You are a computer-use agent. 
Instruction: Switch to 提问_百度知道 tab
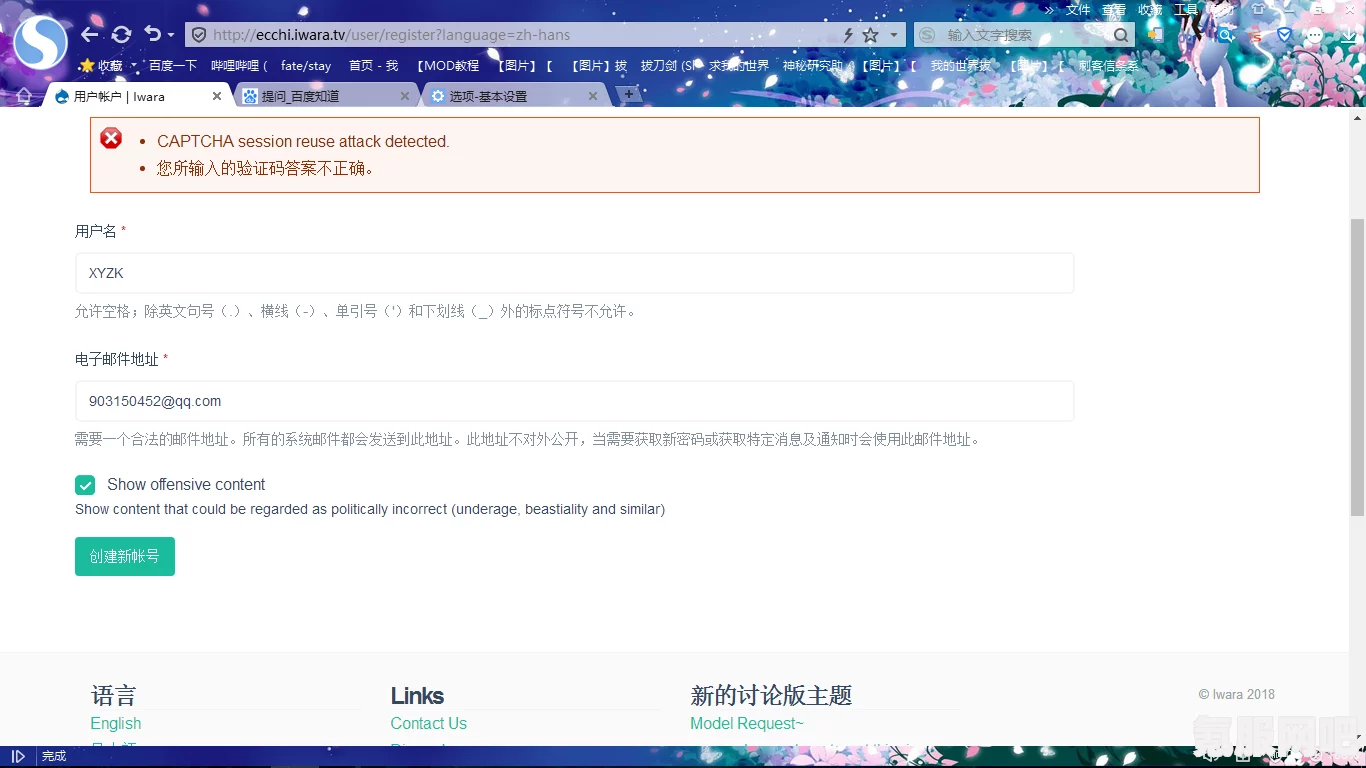(320, 97)
